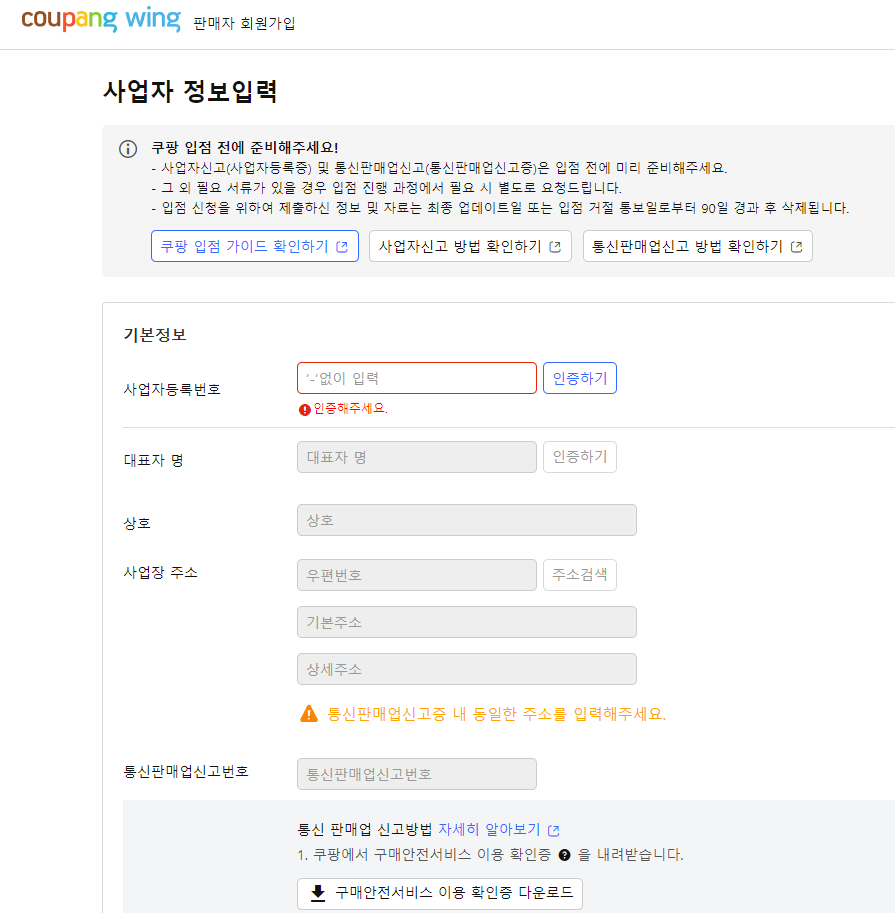895x913 pixels.
Task: Click the 사업자등록번호 input field
Action: coord(416,377)
